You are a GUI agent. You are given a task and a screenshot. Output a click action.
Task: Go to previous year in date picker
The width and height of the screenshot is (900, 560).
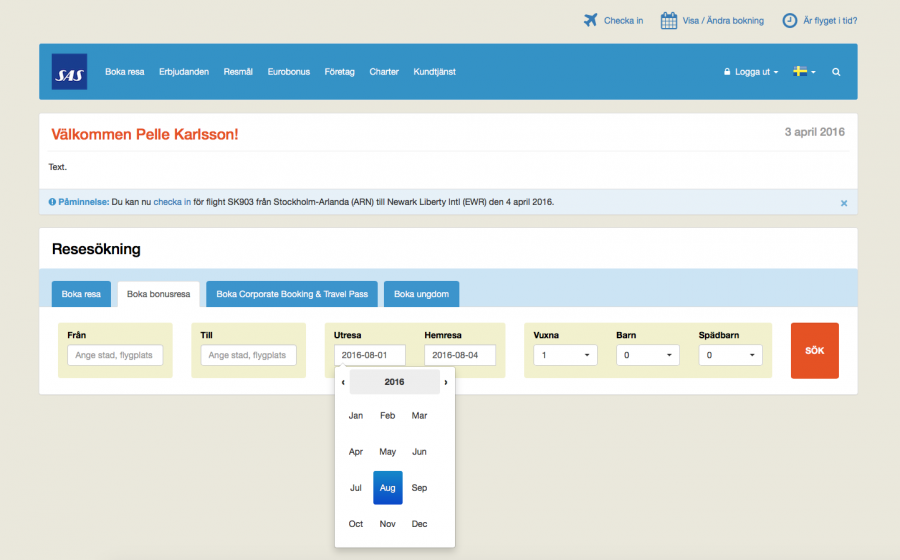pyautogui.click(x=343, y=382)
